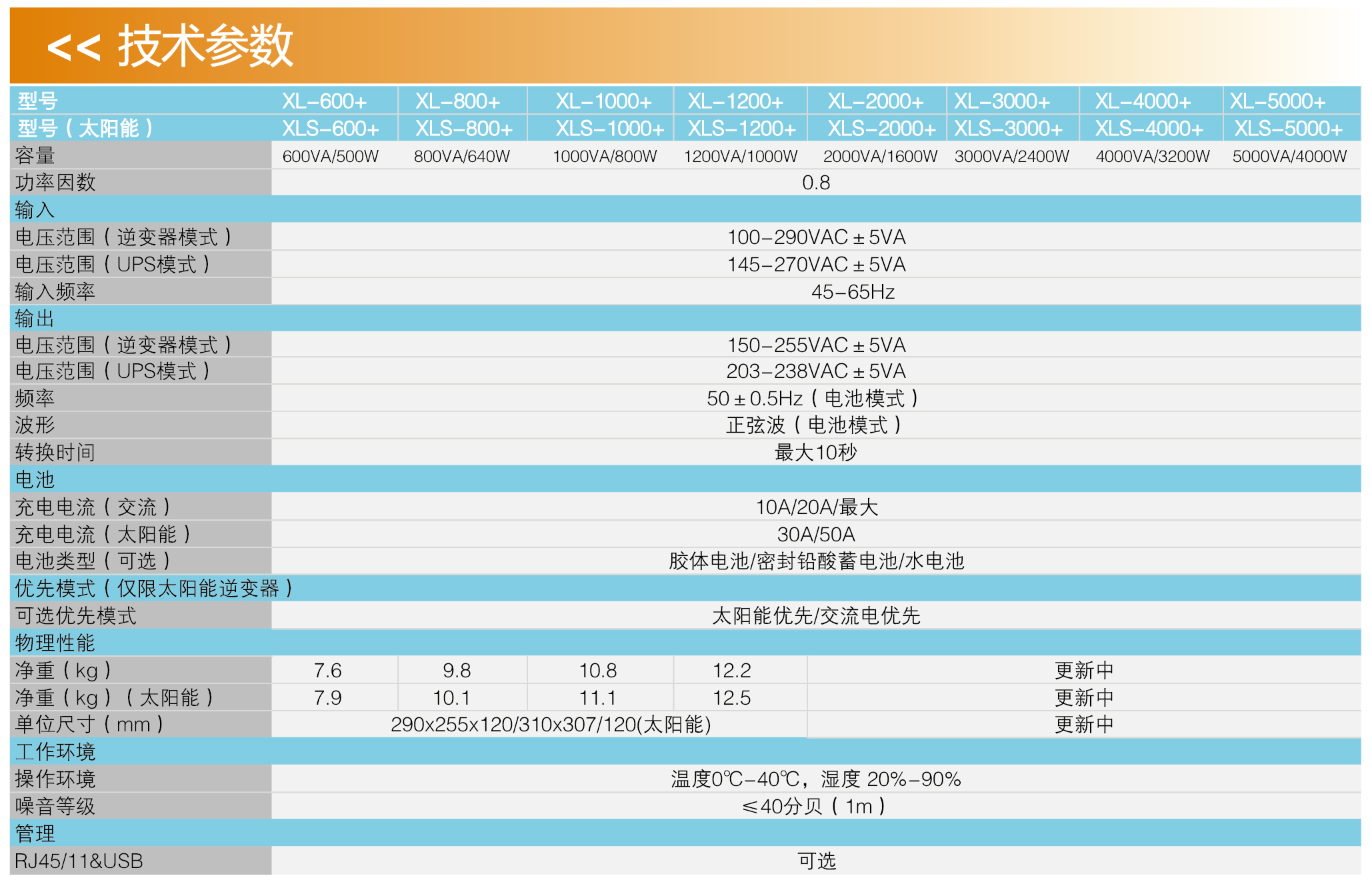1372x882 pixels.
Task: Click the 100-290VAC±5VA input voltage cell
Action: (819, 237)
